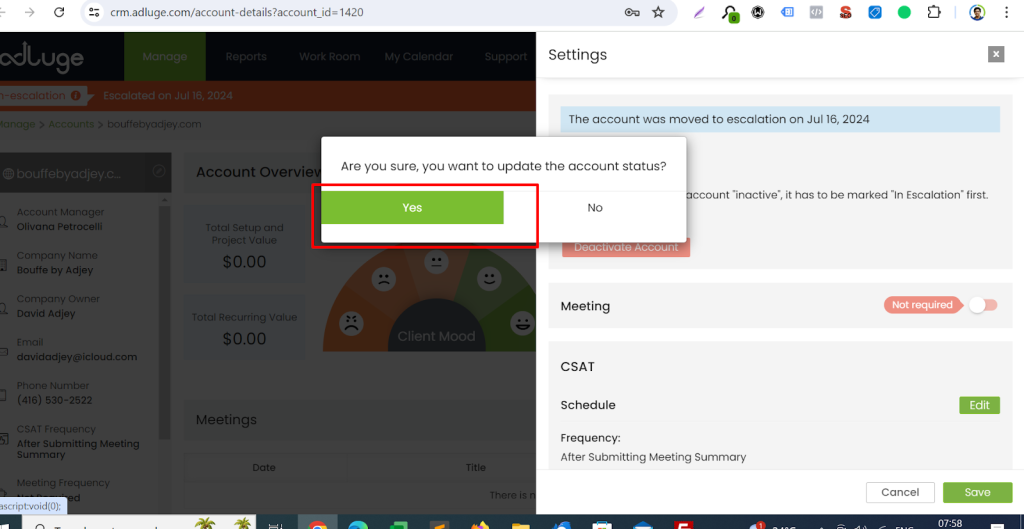Toggle the Meeting required switch

click(982, 305)
